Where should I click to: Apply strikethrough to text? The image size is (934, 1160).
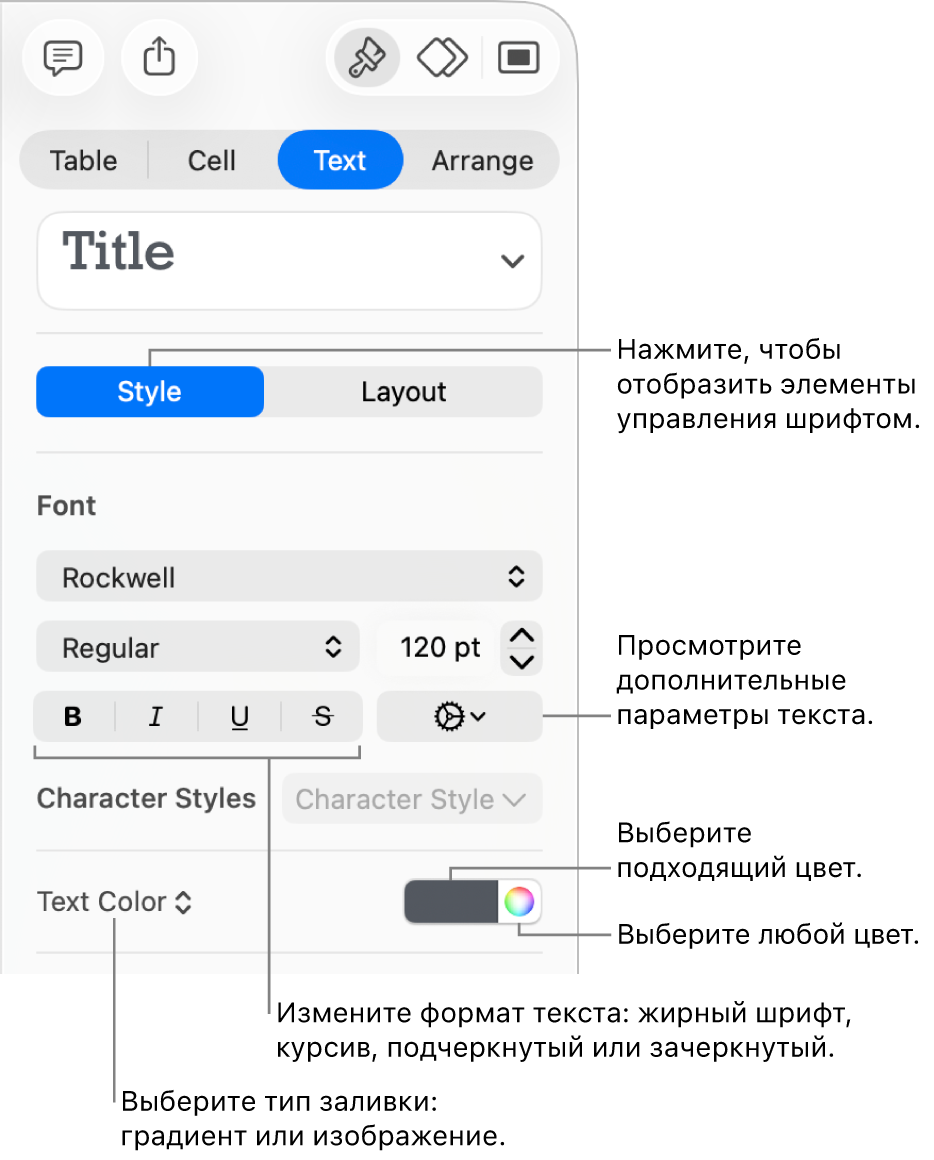point(322,717)
